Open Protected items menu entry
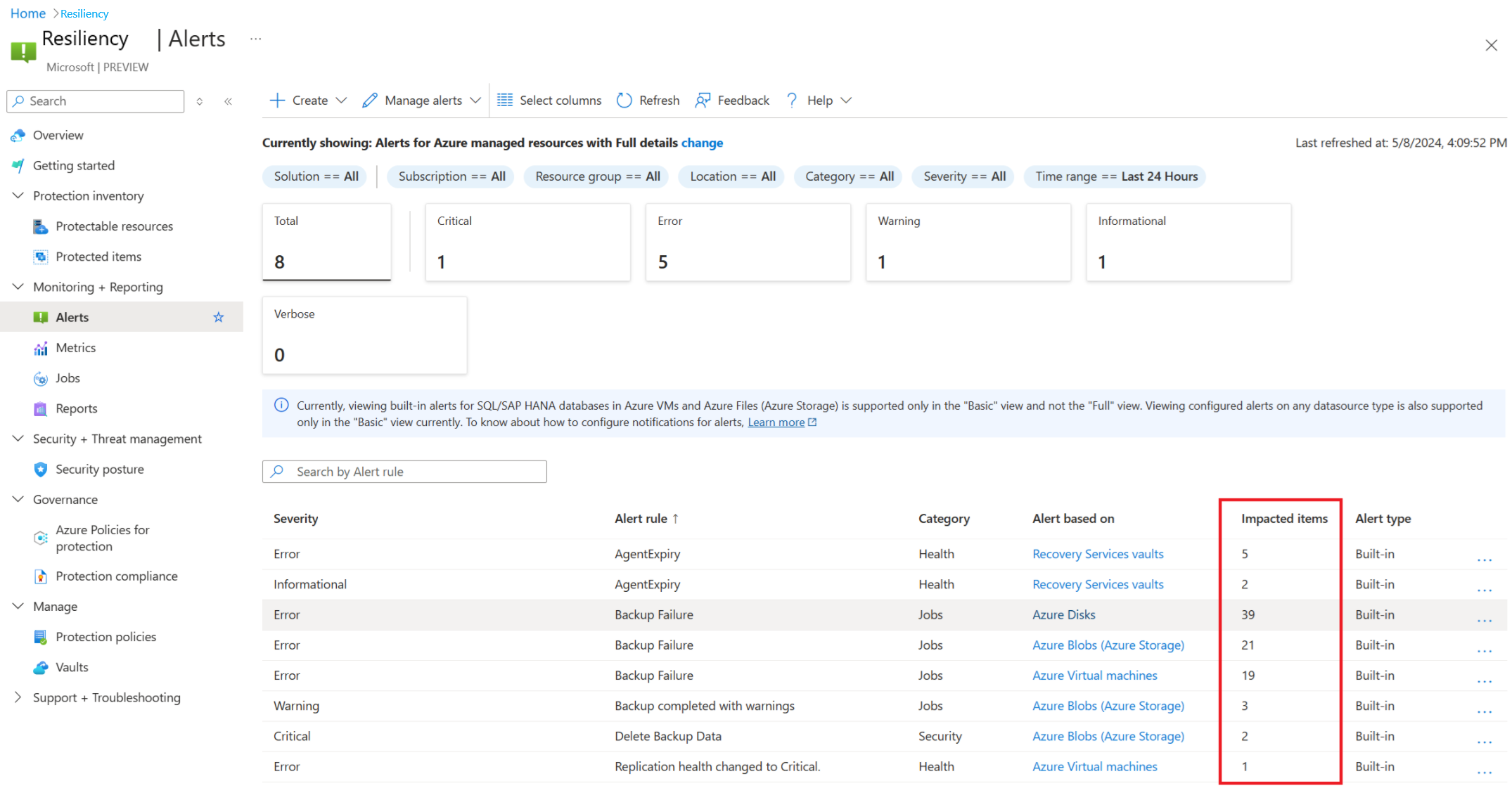 pos(98,257)
